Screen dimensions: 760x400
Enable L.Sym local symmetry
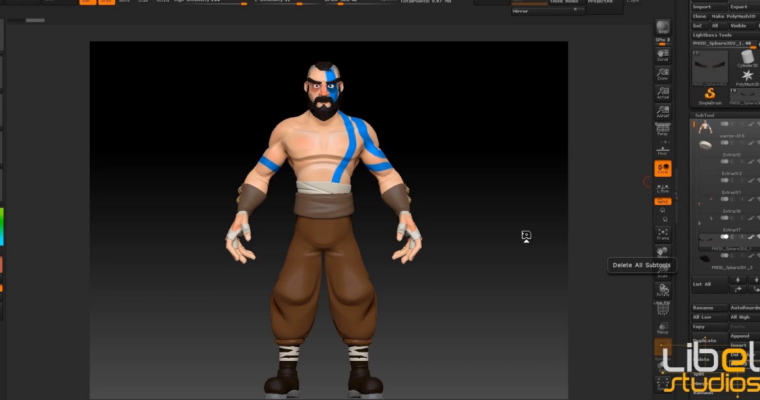(663, 188)
